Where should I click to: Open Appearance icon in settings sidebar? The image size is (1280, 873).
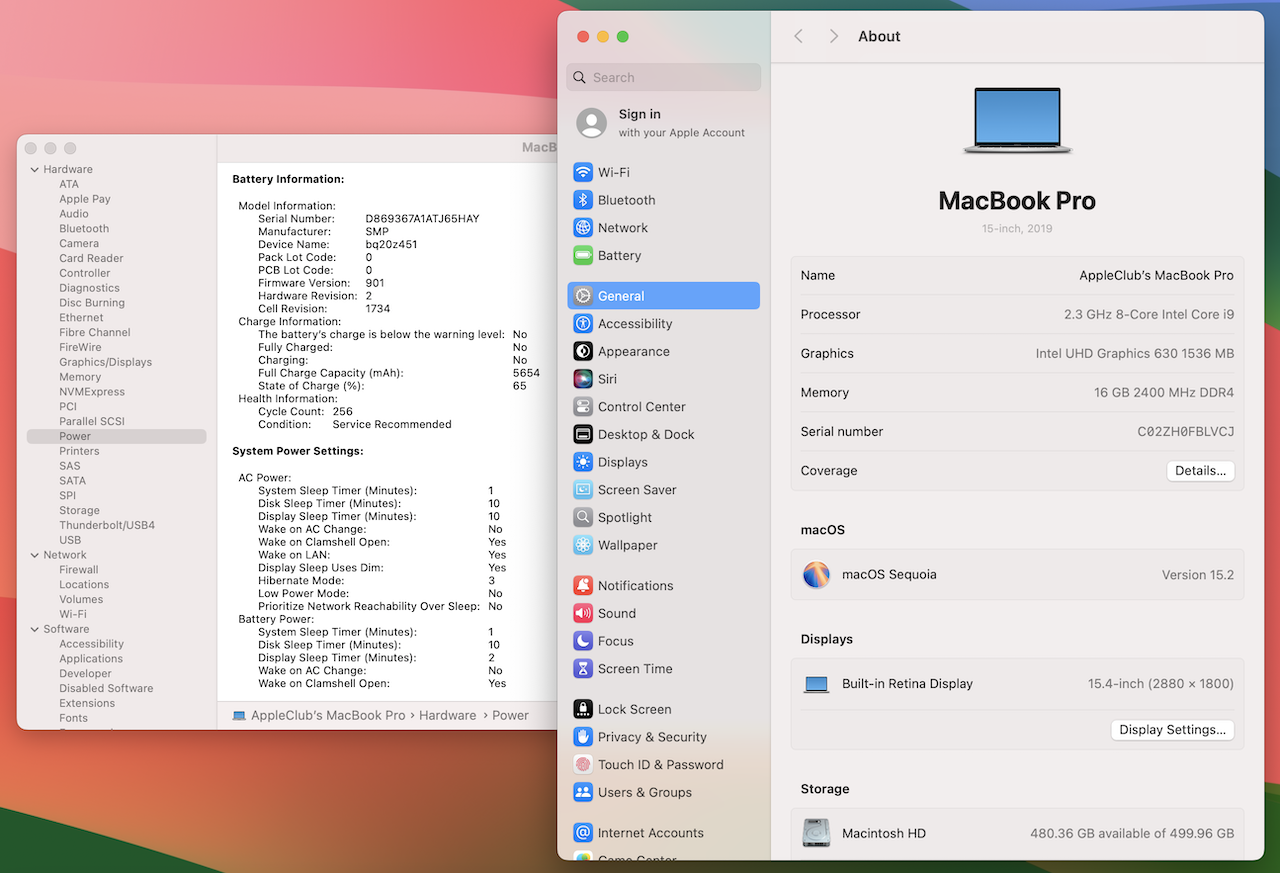coord(583,352)
